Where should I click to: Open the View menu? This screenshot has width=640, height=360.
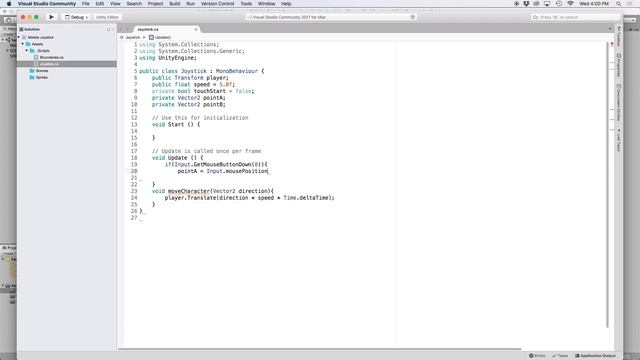click(115, 4)
